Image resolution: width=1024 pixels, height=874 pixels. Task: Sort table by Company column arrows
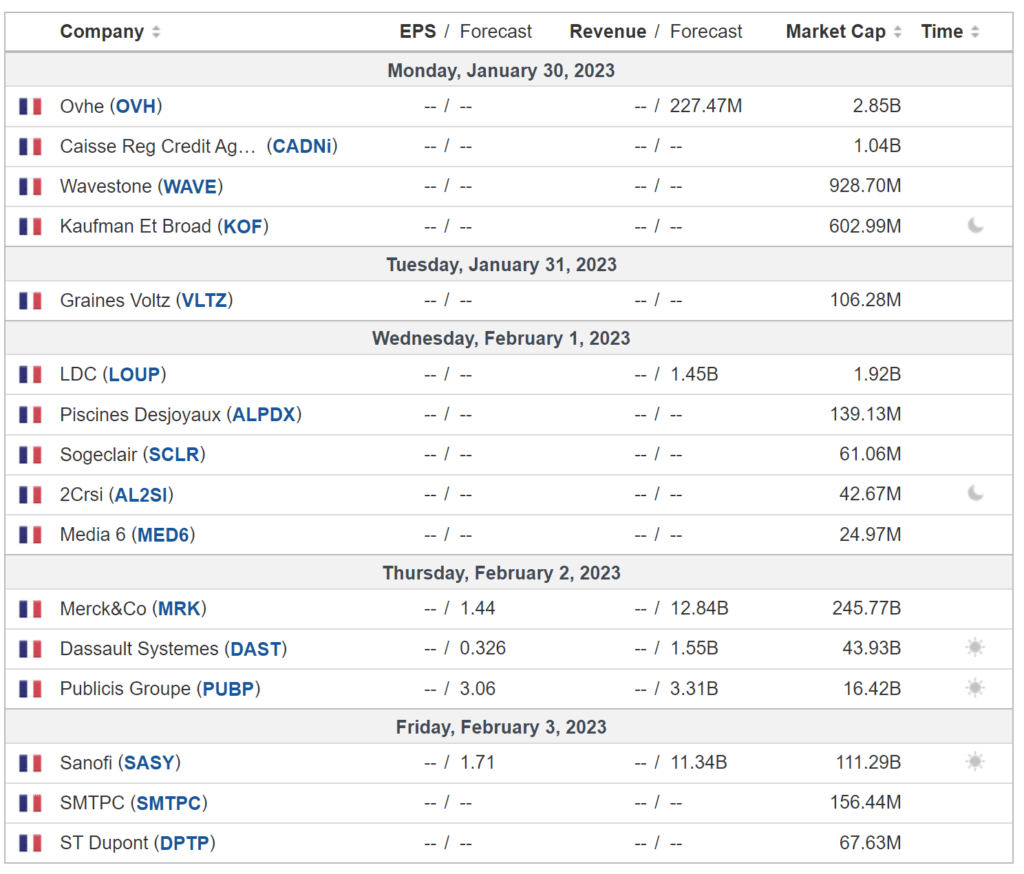(156, 31)
